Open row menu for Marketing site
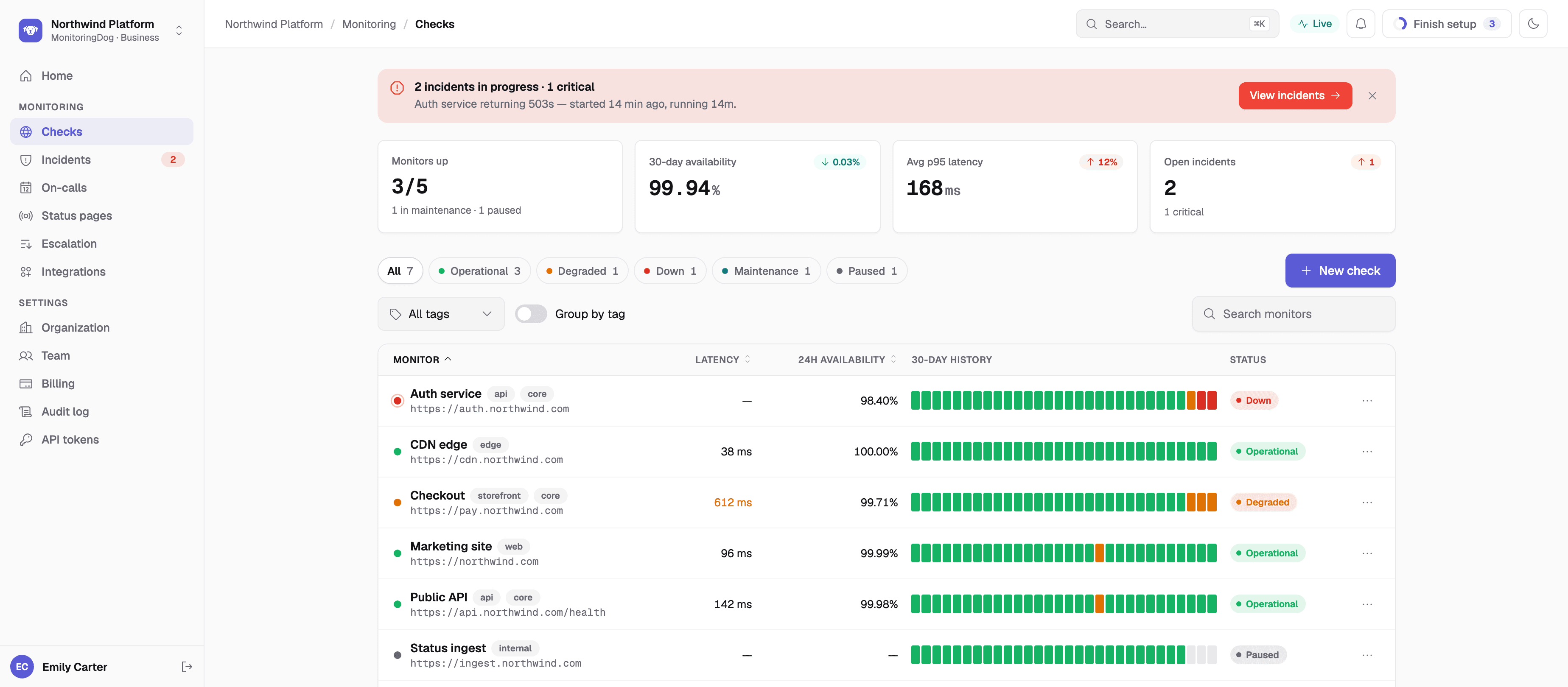Image resolution: width=1568 pixels, height=687 pixels. (1367, 553)
